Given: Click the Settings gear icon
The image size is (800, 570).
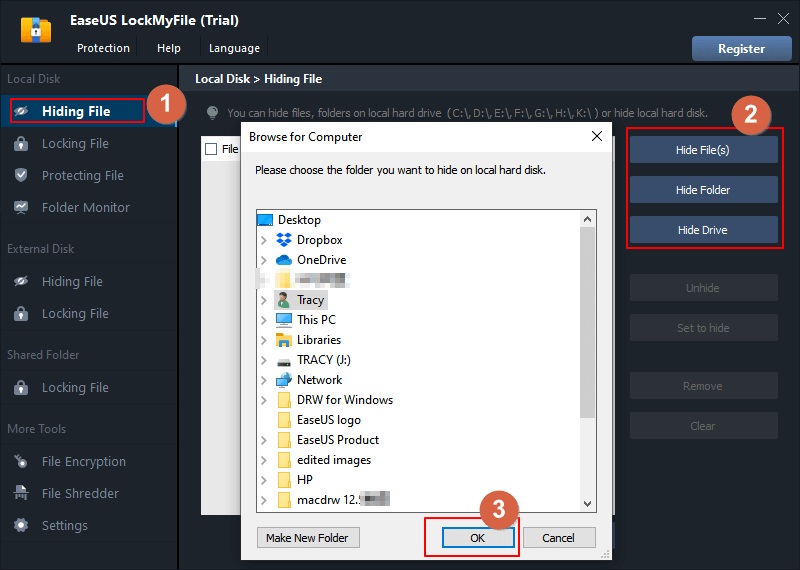Looking at the screenshot, I should tap(21, 525).
